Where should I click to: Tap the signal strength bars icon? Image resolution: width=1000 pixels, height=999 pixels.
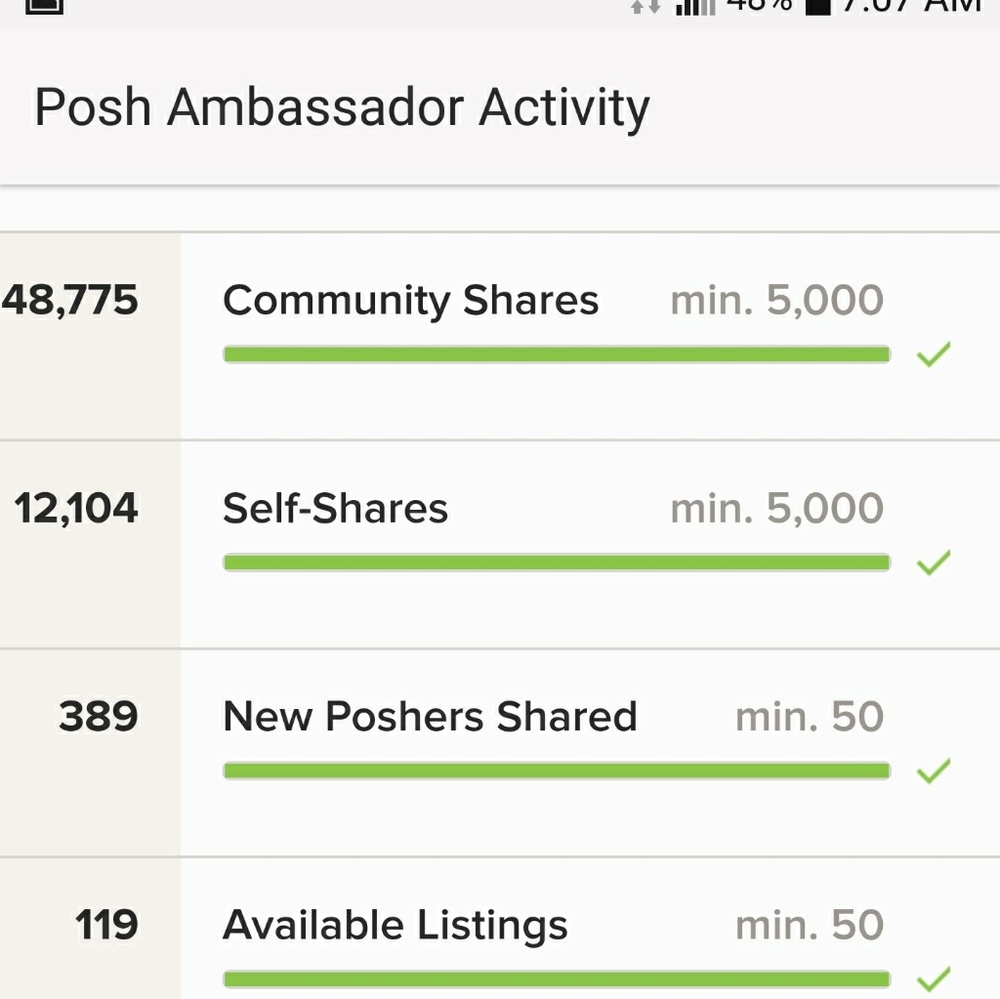coord(695,6)
